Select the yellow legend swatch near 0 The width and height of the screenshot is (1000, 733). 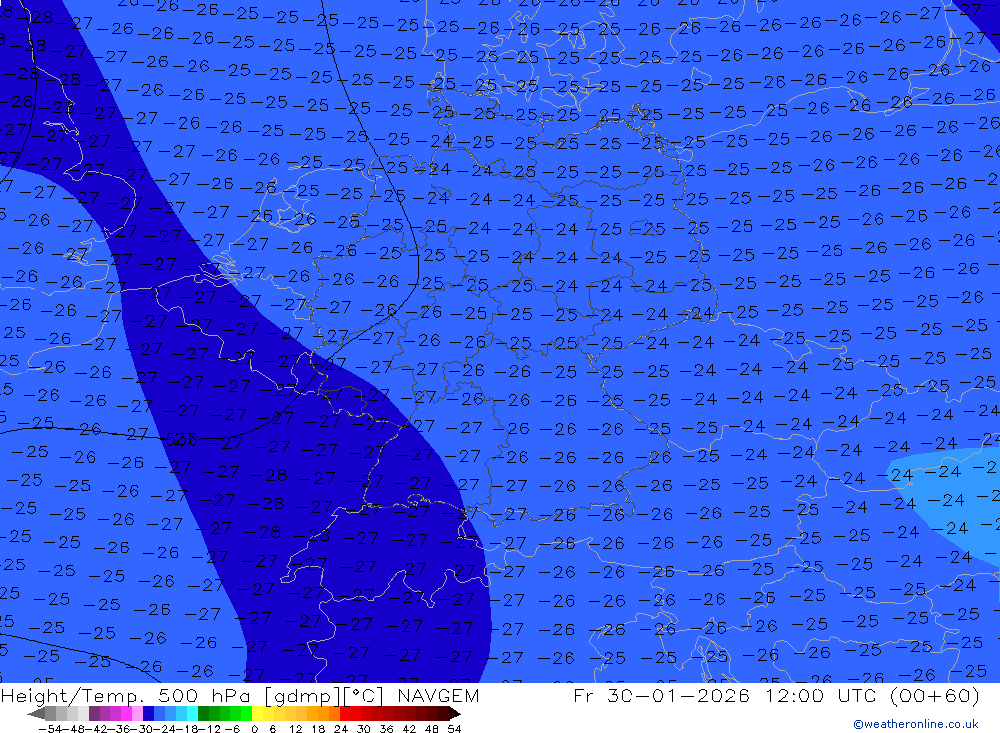click(258, 713)
